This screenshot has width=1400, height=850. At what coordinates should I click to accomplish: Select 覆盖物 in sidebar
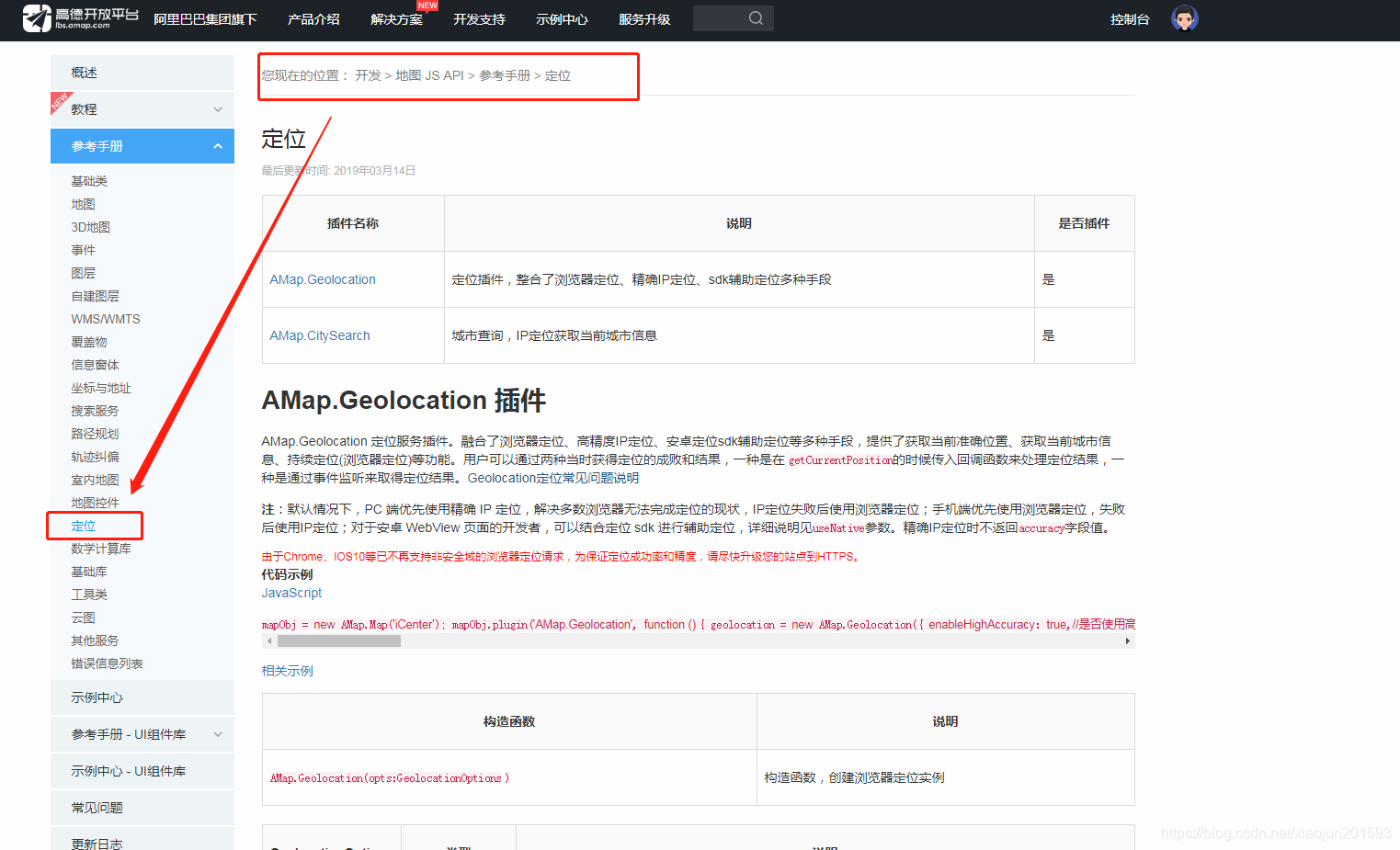tap(89, 342)
